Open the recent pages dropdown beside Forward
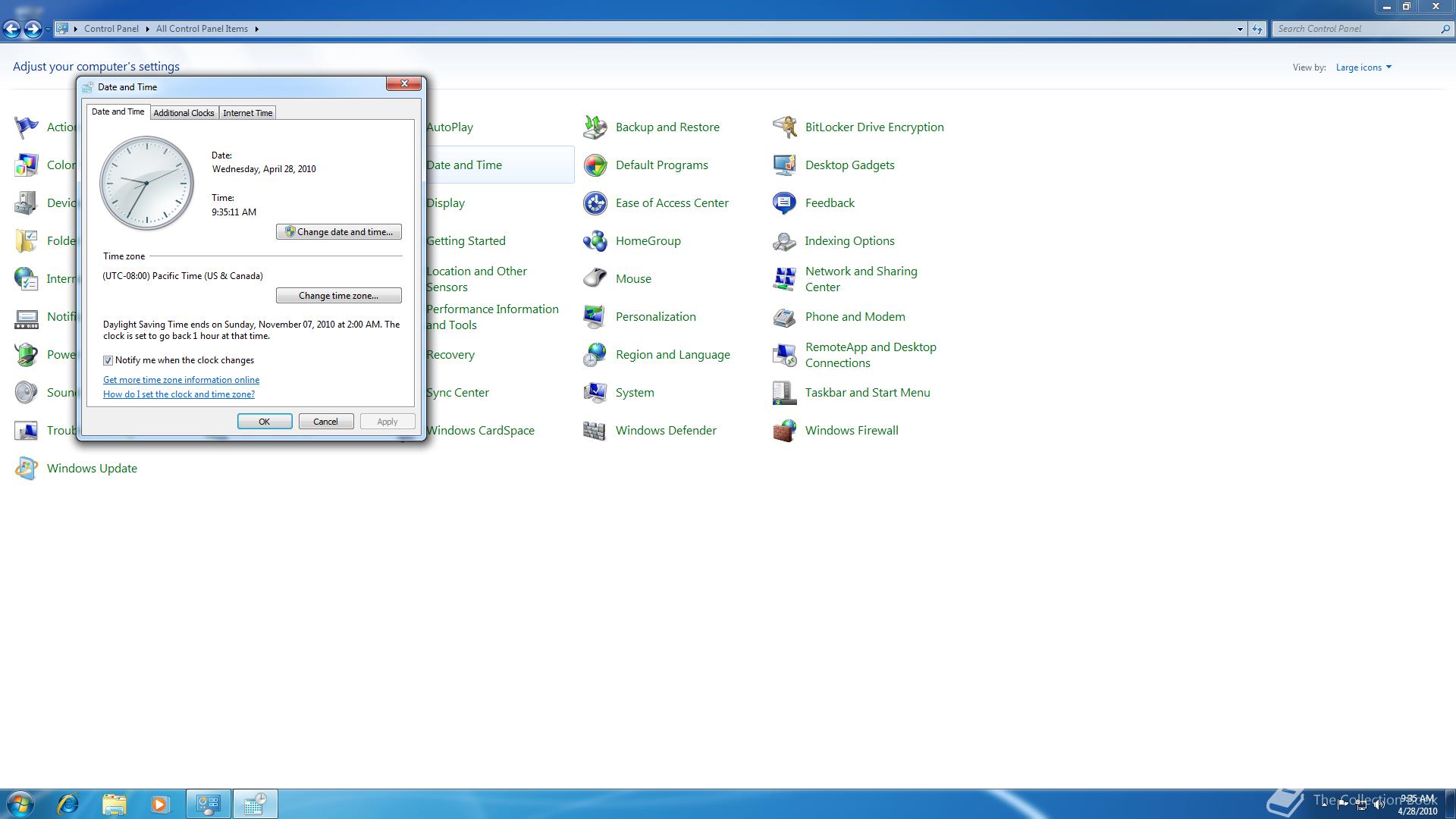This screenshot has height=819, width=1456. [x=48, y=29]
